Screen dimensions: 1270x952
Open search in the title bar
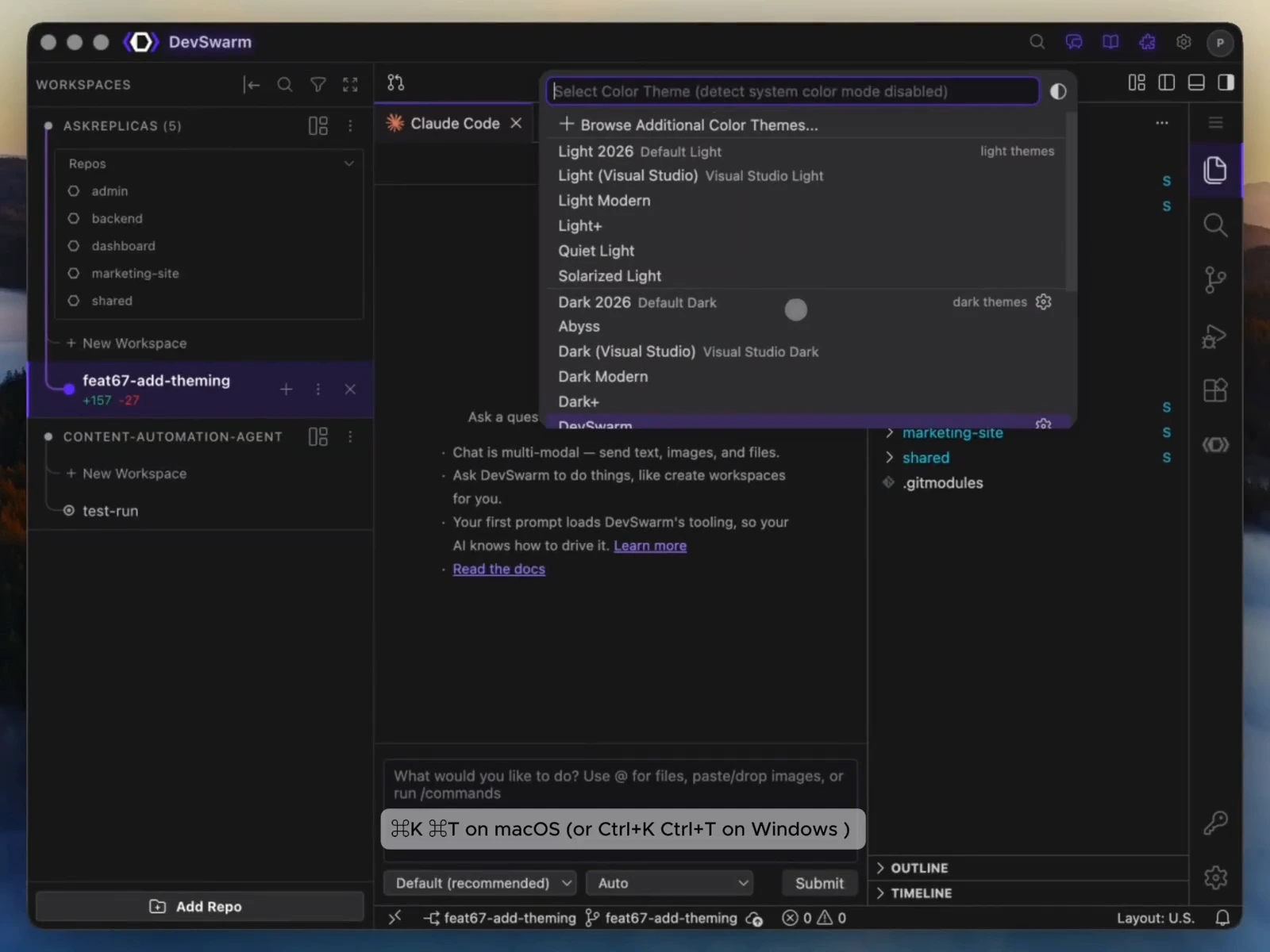pos(1037,42)
